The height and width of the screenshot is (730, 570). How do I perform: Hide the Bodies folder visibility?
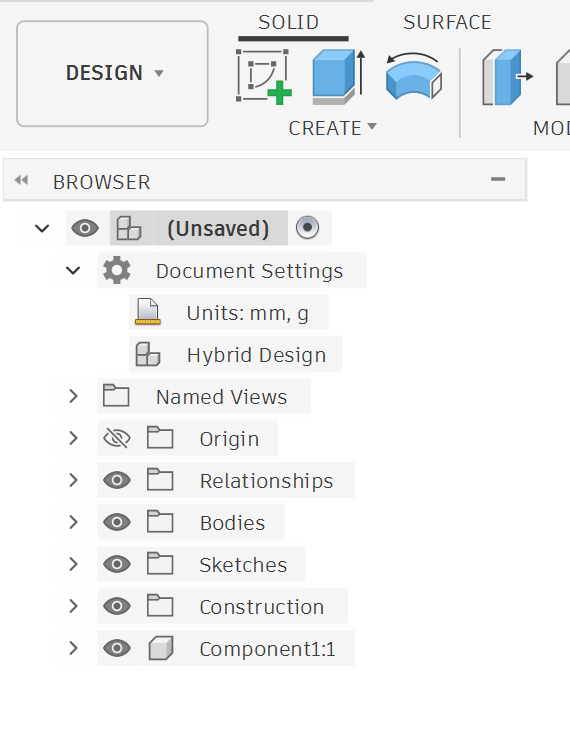(x=116, y=522)
